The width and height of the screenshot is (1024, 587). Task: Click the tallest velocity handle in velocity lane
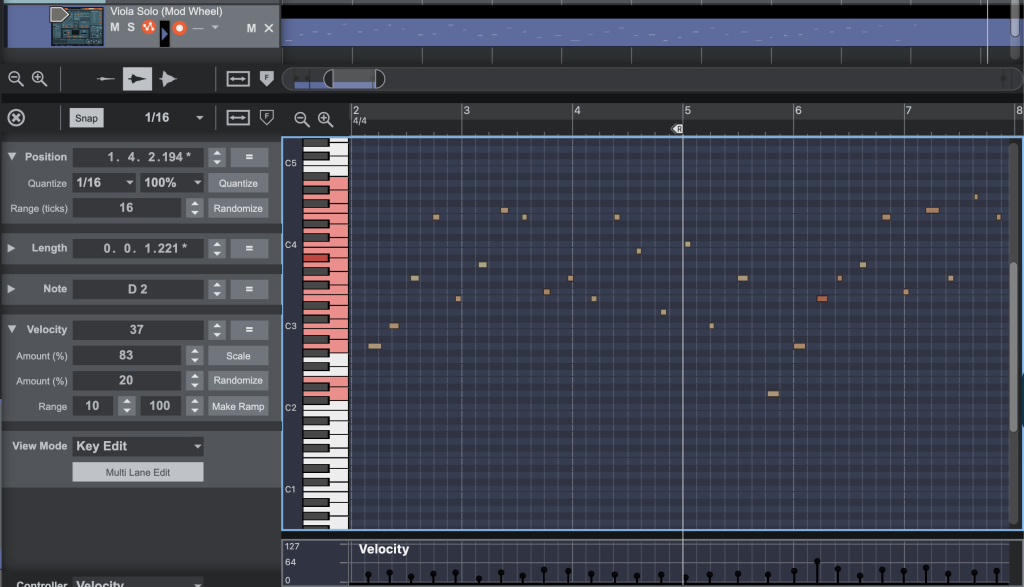point(817,562)
